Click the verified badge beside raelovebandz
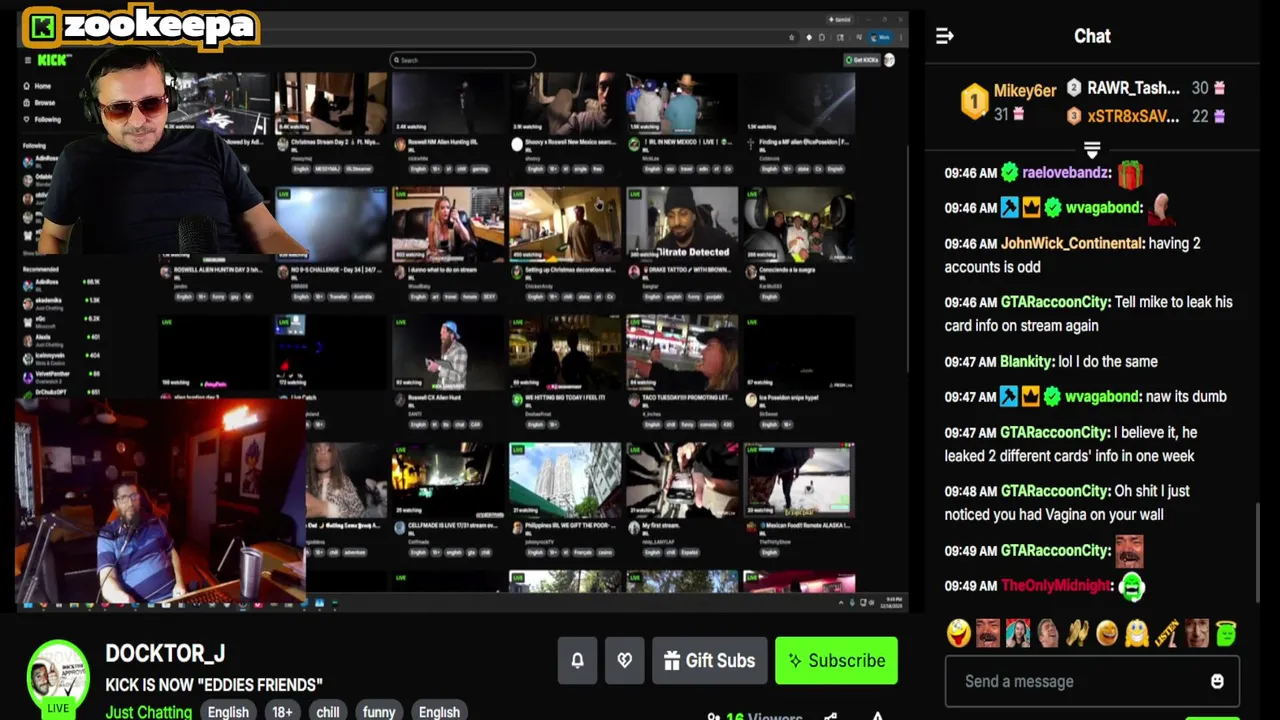The width and height of the screenshot is (1280, 720). (1010, 172)
